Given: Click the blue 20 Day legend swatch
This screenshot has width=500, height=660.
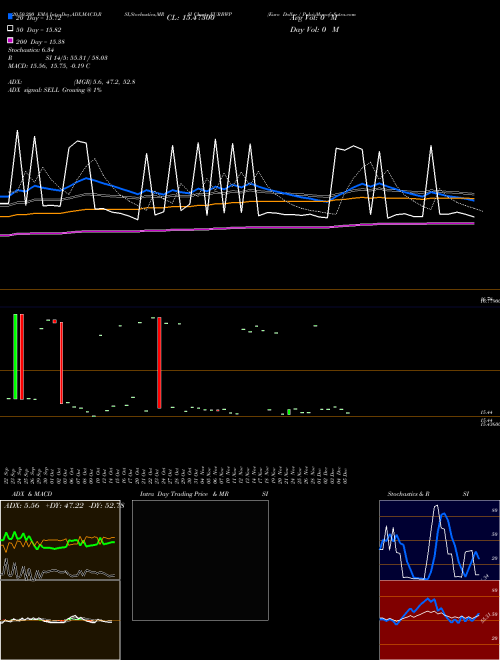Looking at the screenshot, I should [10, 16].
